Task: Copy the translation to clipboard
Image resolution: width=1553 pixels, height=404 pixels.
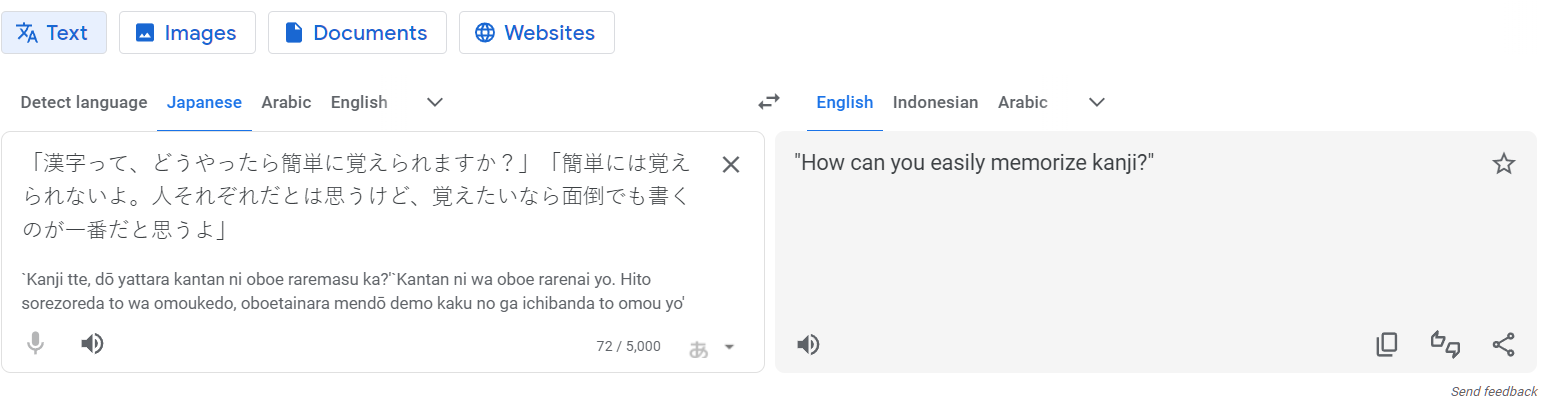Action: (x=1386, y=345)
